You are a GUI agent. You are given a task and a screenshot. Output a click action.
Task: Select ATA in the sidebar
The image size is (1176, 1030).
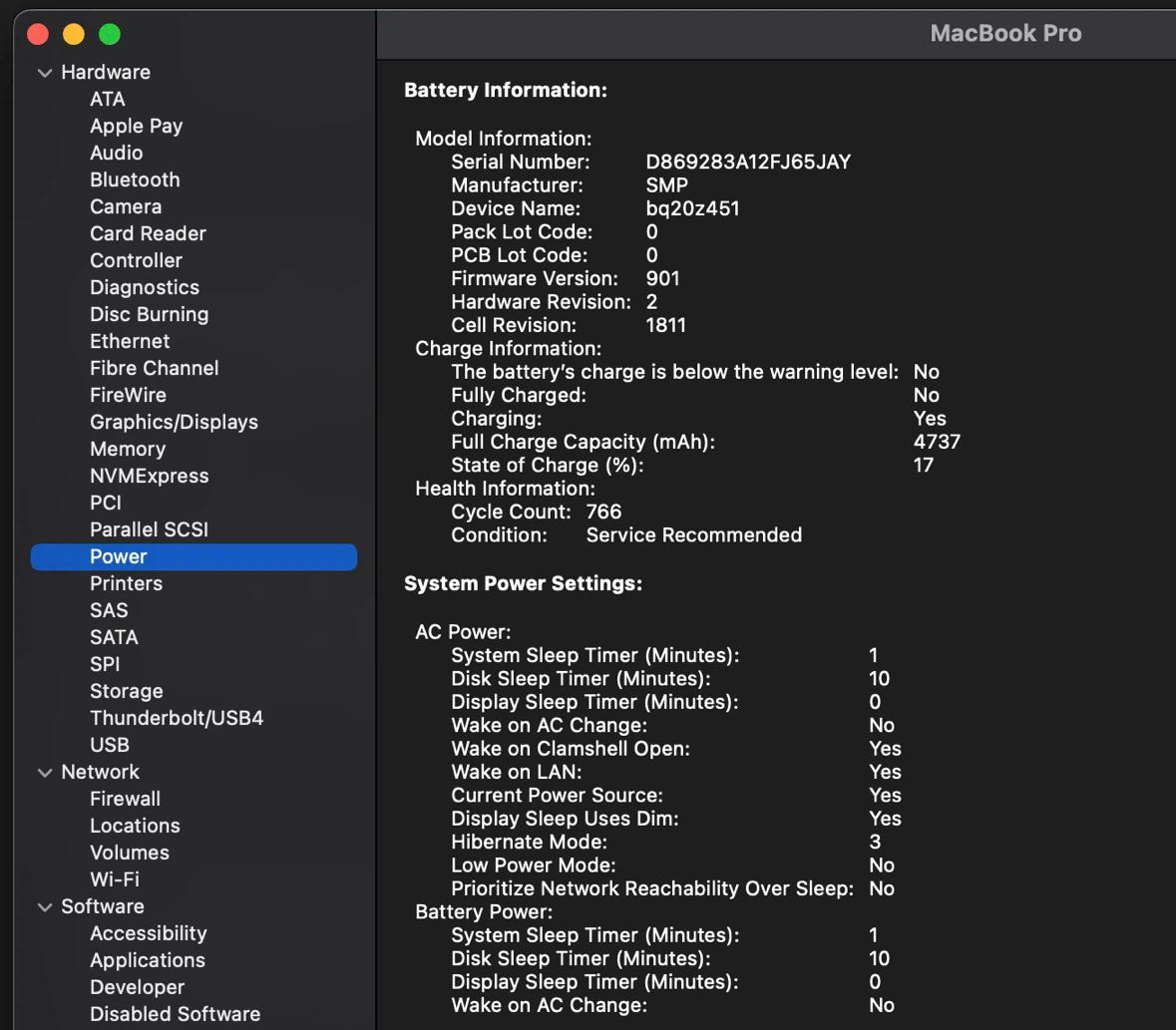click(108, 99)
